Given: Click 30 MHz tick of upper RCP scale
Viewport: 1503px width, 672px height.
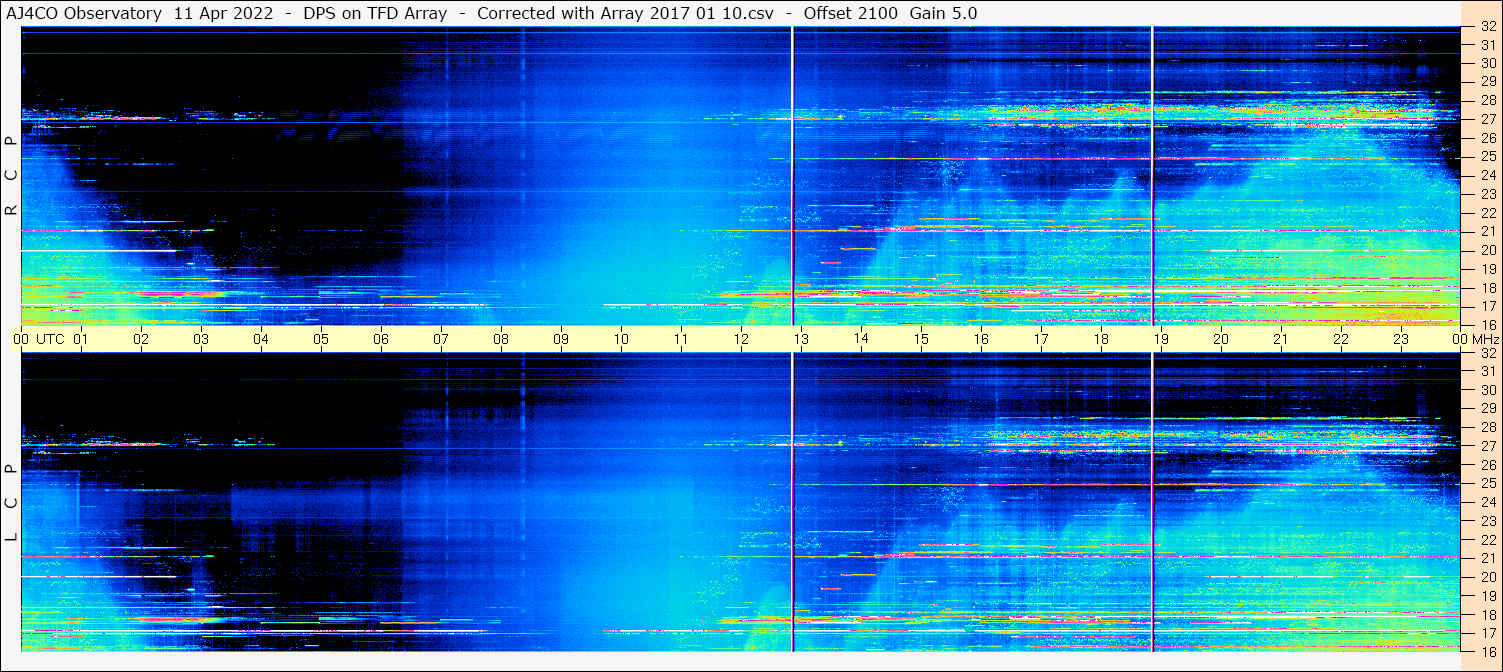Looking at the screenshot, I should tap(1487, 63).
